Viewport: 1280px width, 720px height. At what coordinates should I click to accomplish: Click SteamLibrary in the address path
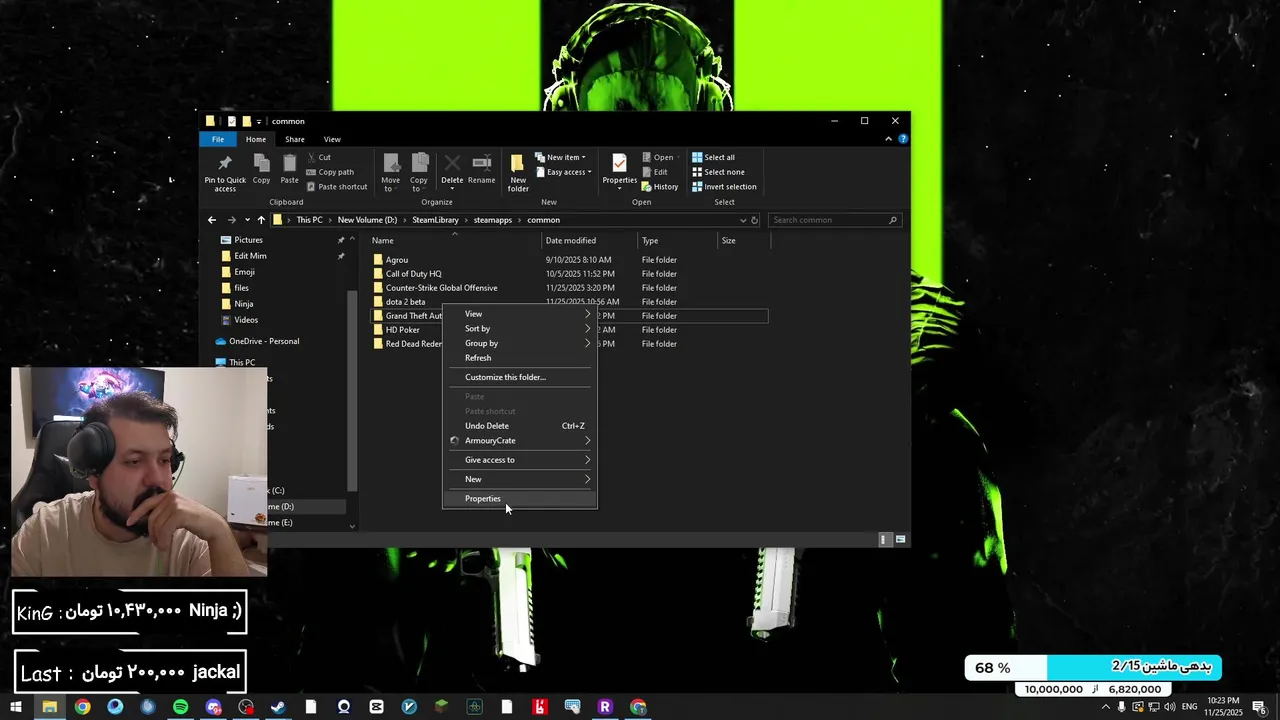pyautogui.click(x=435, y=220)
